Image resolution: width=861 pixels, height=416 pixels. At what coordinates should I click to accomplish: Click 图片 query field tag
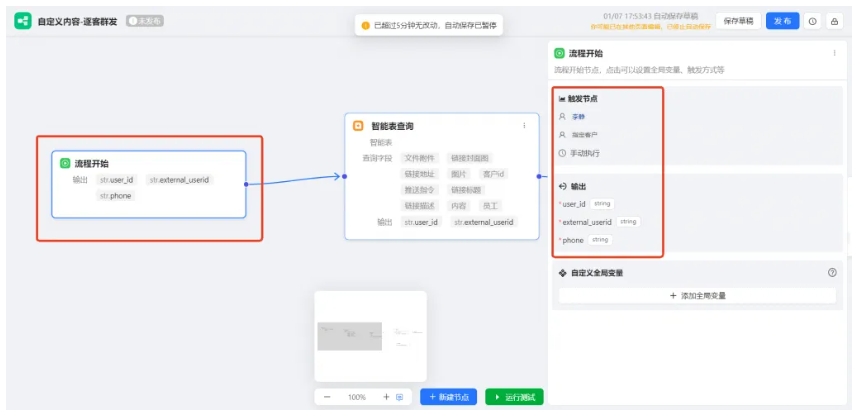coord(459,174)
